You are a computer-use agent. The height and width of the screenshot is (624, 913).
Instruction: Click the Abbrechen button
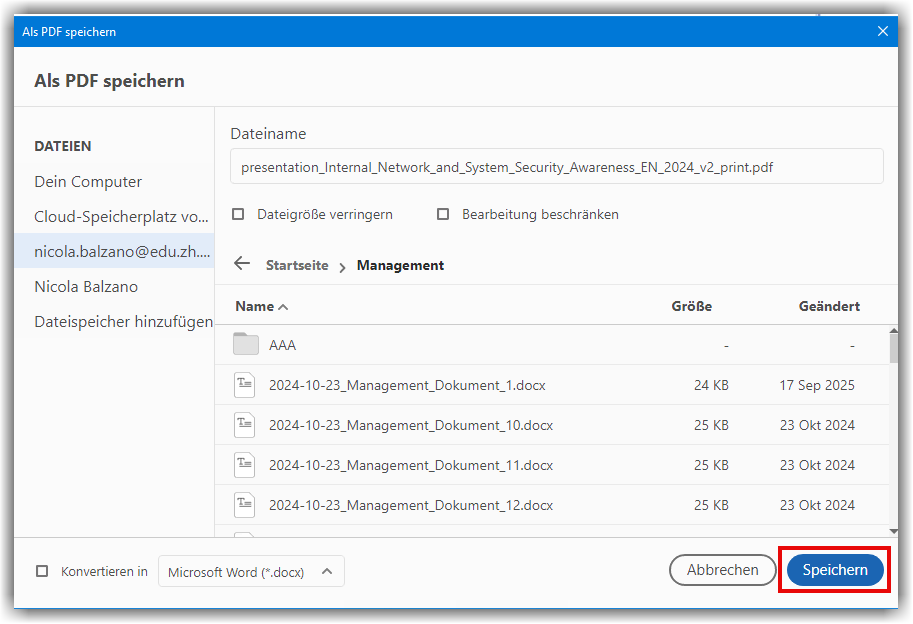[722, 570]
